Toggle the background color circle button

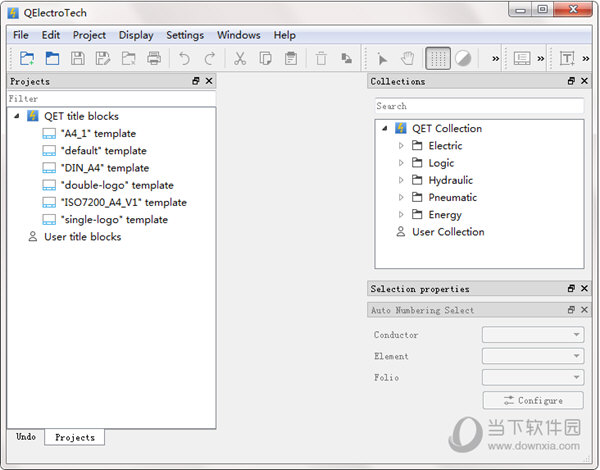pyautogui.click(x=463, y=58)
